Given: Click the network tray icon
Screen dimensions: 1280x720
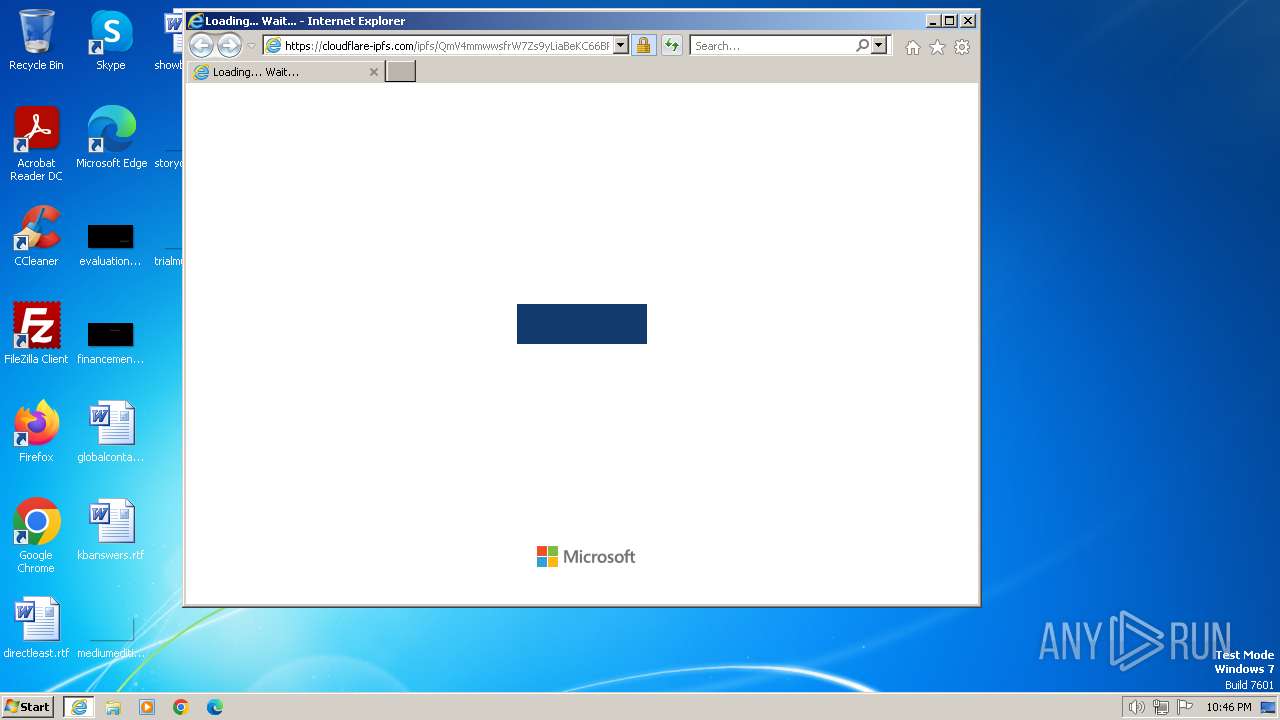Looking at the screenshot, I should [1161, 707].
